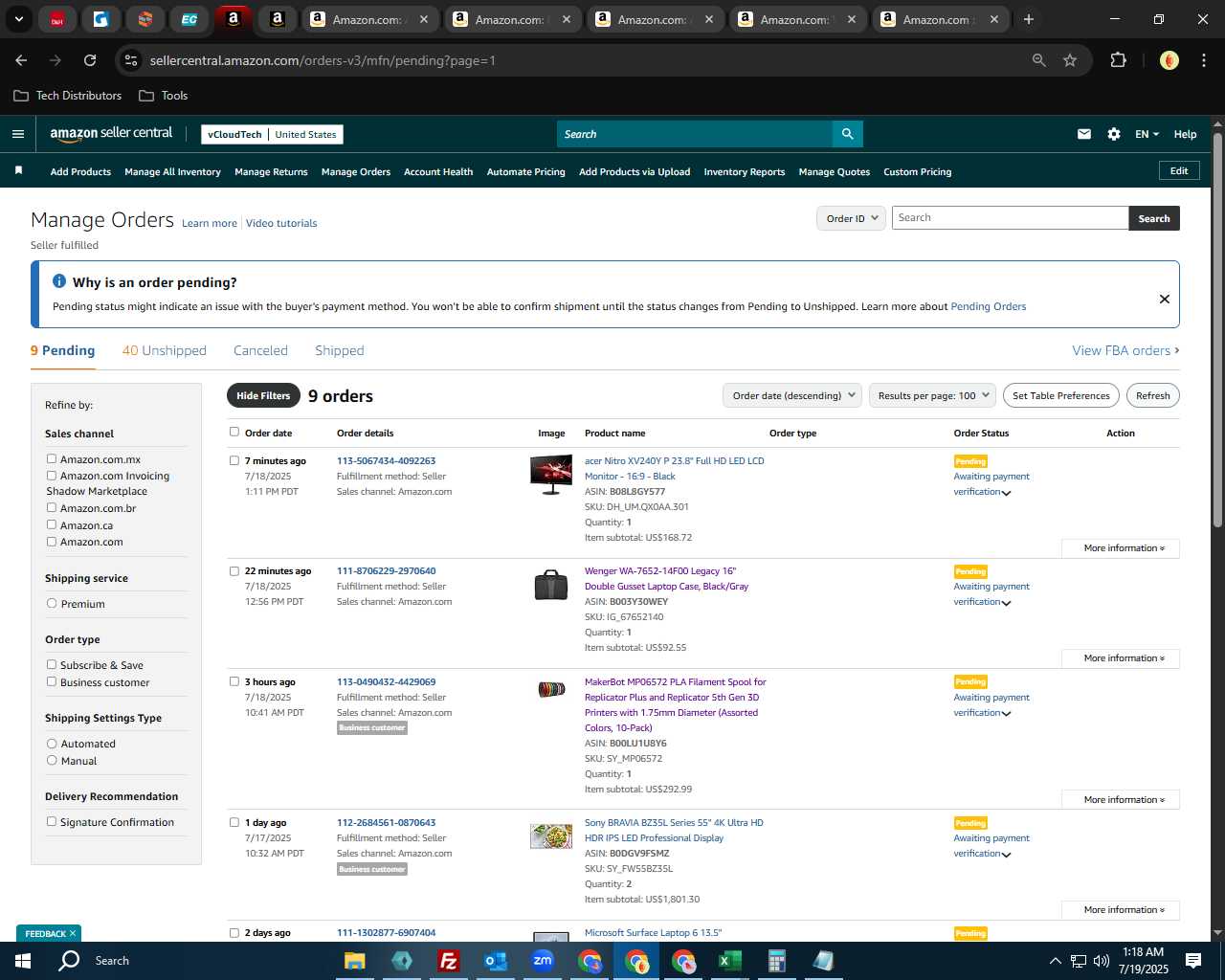Close the pending order info banner
The height and width of the screenshot is (980, 1225).
[1164, 299]
